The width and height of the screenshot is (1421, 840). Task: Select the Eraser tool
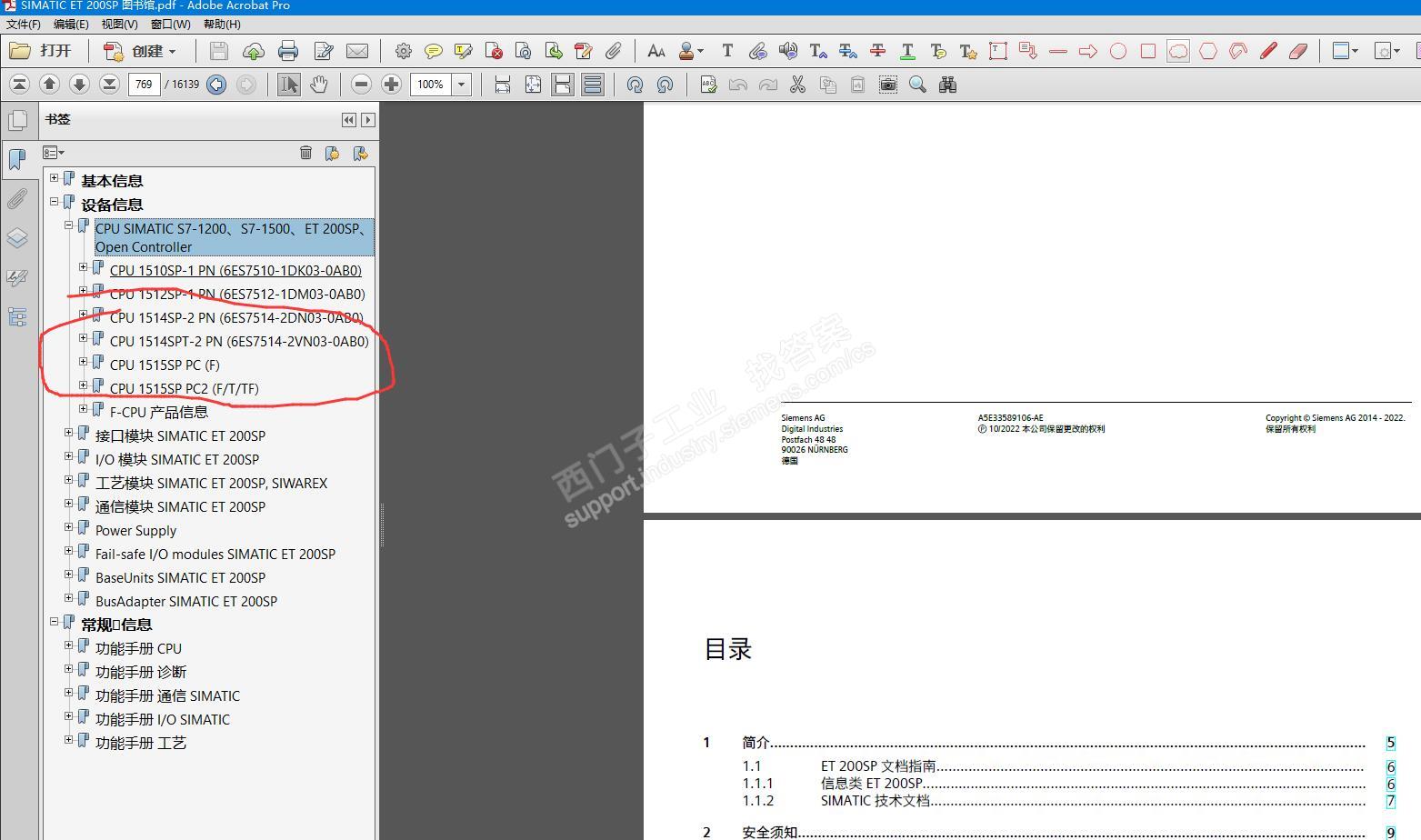pyautogui.click(x=1298, y=51)
